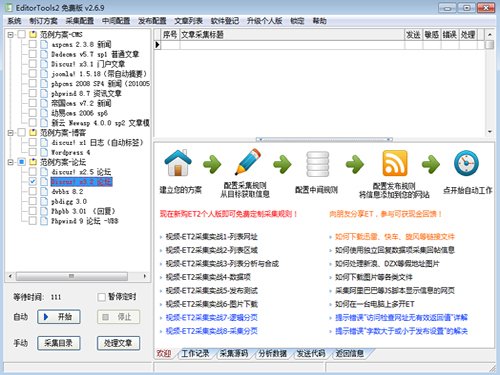The image size is (500, 375).
Task: Check the box for Discuz! x3.1 门户文章
Action: click(33, 64)
